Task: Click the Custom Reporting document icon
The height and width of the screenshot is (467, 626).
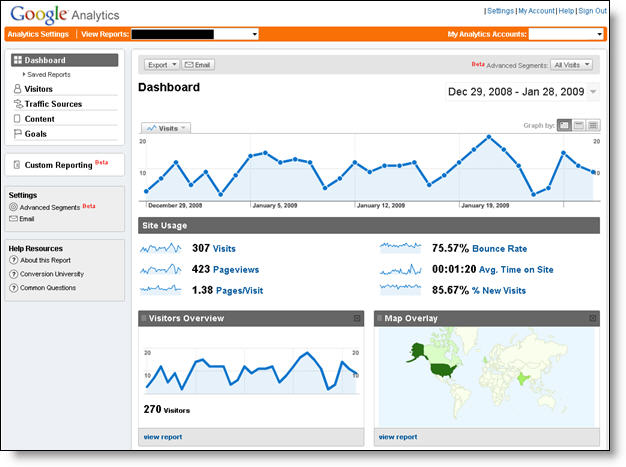Action: [16, 164]
